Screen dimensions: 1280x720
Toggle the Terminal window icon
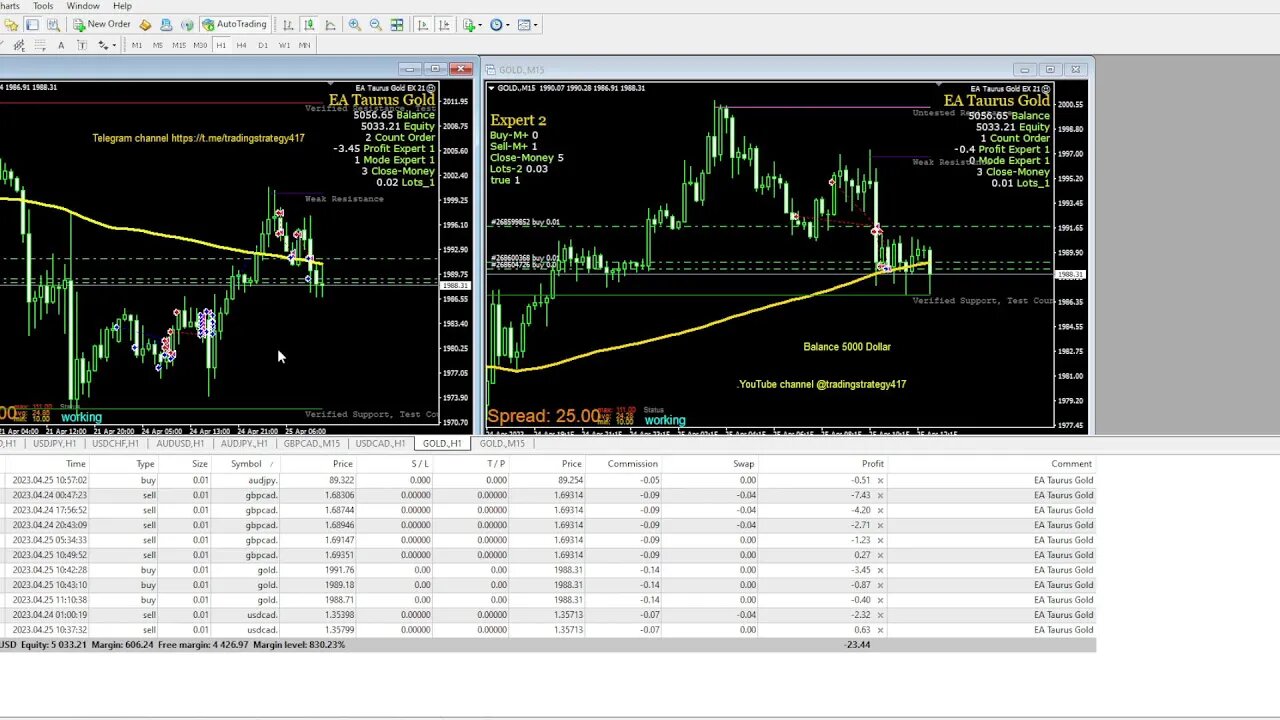[32, 24]
